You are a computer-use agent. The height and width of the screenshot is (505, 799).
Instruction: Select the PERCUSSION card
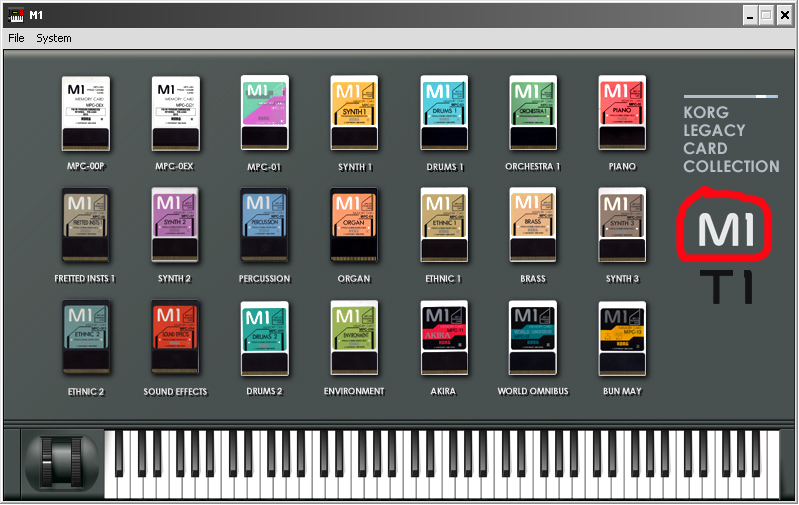[x=264, y=225]
